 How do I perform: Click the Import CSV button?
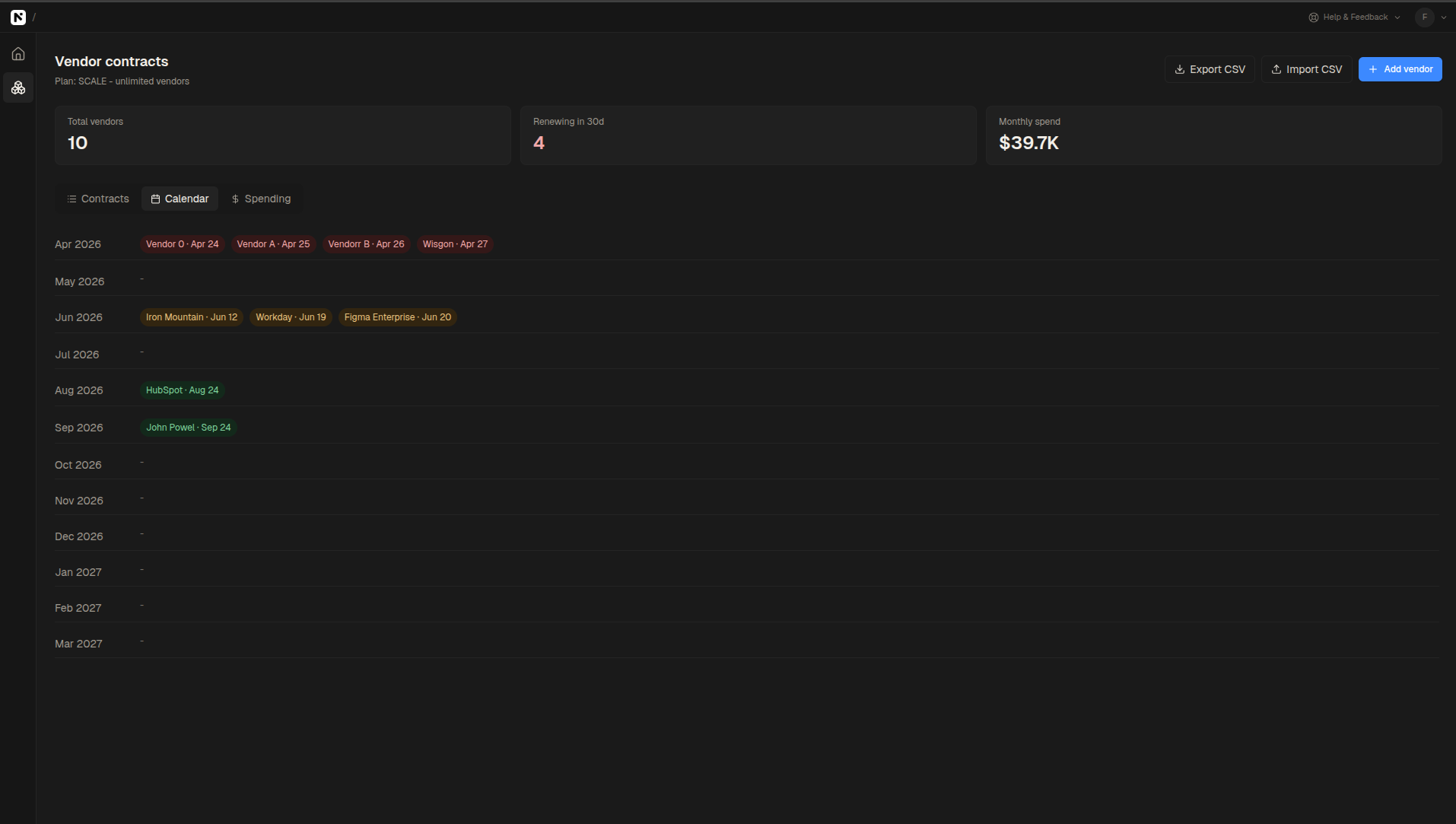click(1307, 69)
